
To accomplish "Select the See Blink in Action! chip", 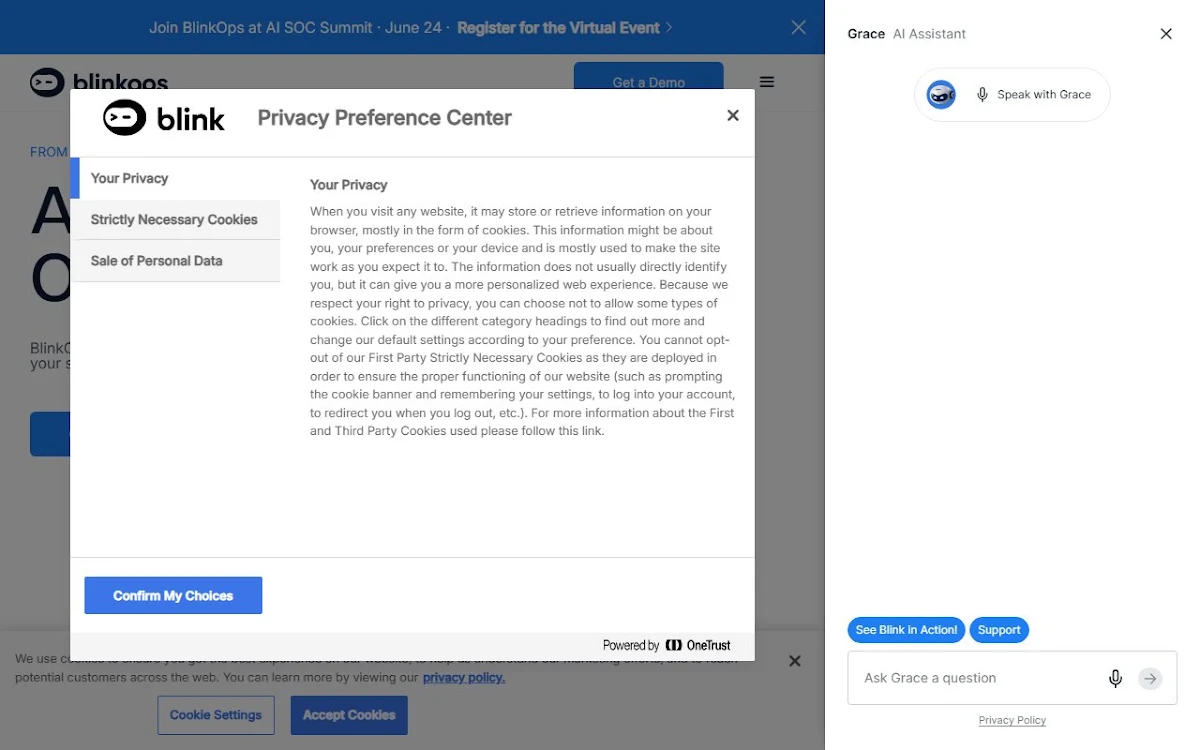I will pyautogui.click(x=906, y=630).
